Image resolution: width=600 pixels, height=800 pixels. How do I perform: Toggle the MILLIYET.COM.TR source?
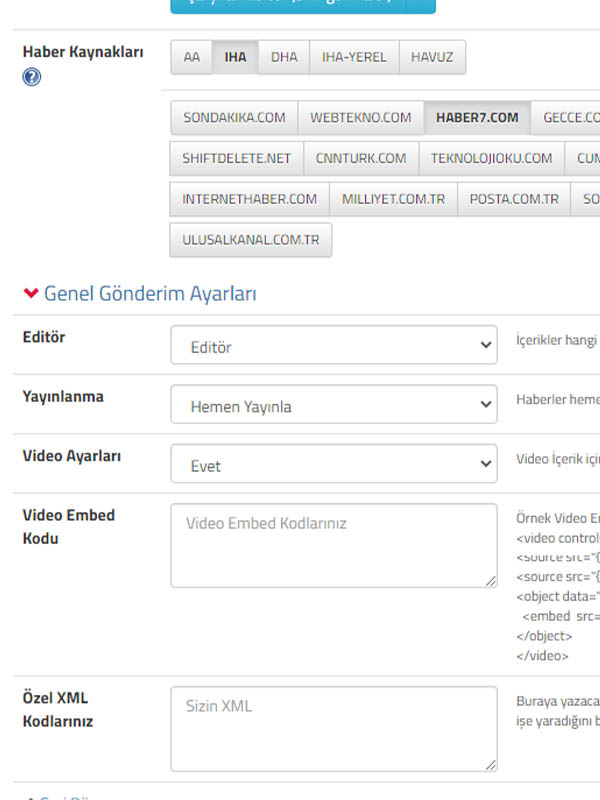[x=393, y=199]
